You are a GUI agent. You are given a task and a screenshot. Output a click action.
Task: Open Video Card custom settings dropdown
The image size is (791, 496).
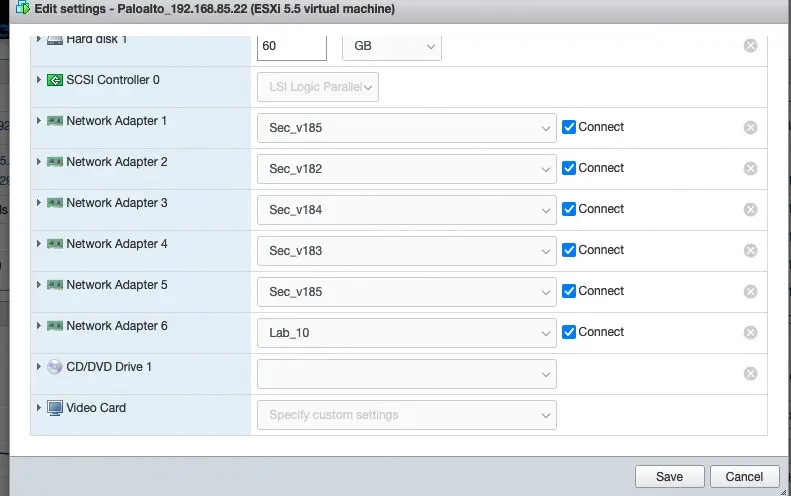point(406,415)
